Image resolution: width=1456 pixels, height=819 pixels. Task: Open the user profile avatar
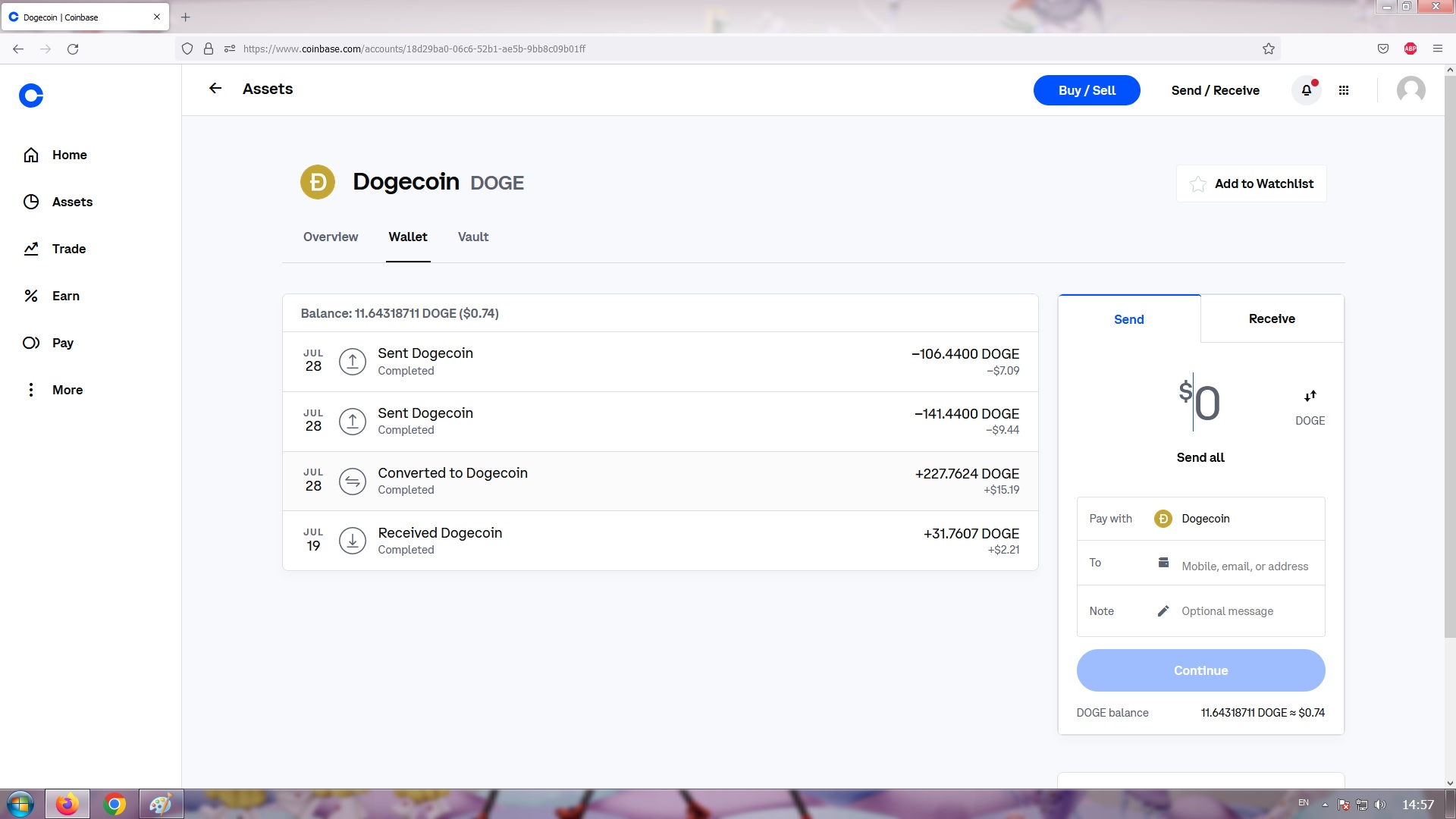click(1411, 90)
